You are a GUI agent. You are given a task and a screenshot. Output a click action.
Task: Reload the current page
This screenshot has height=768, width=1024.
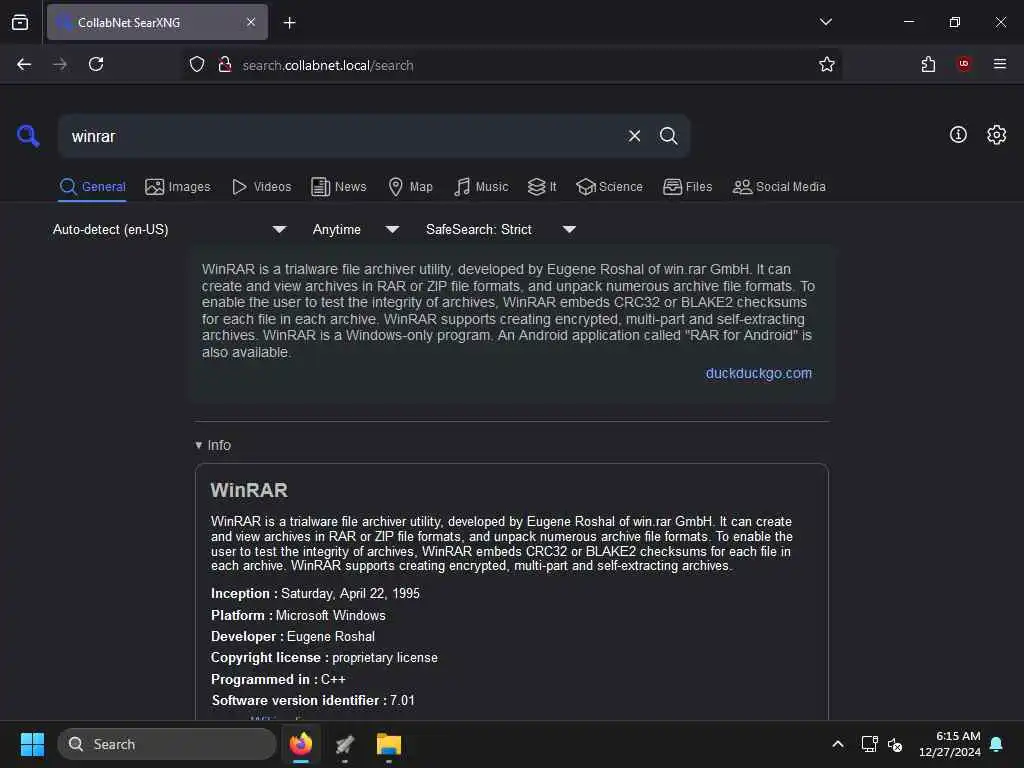[x=96, y=64]
